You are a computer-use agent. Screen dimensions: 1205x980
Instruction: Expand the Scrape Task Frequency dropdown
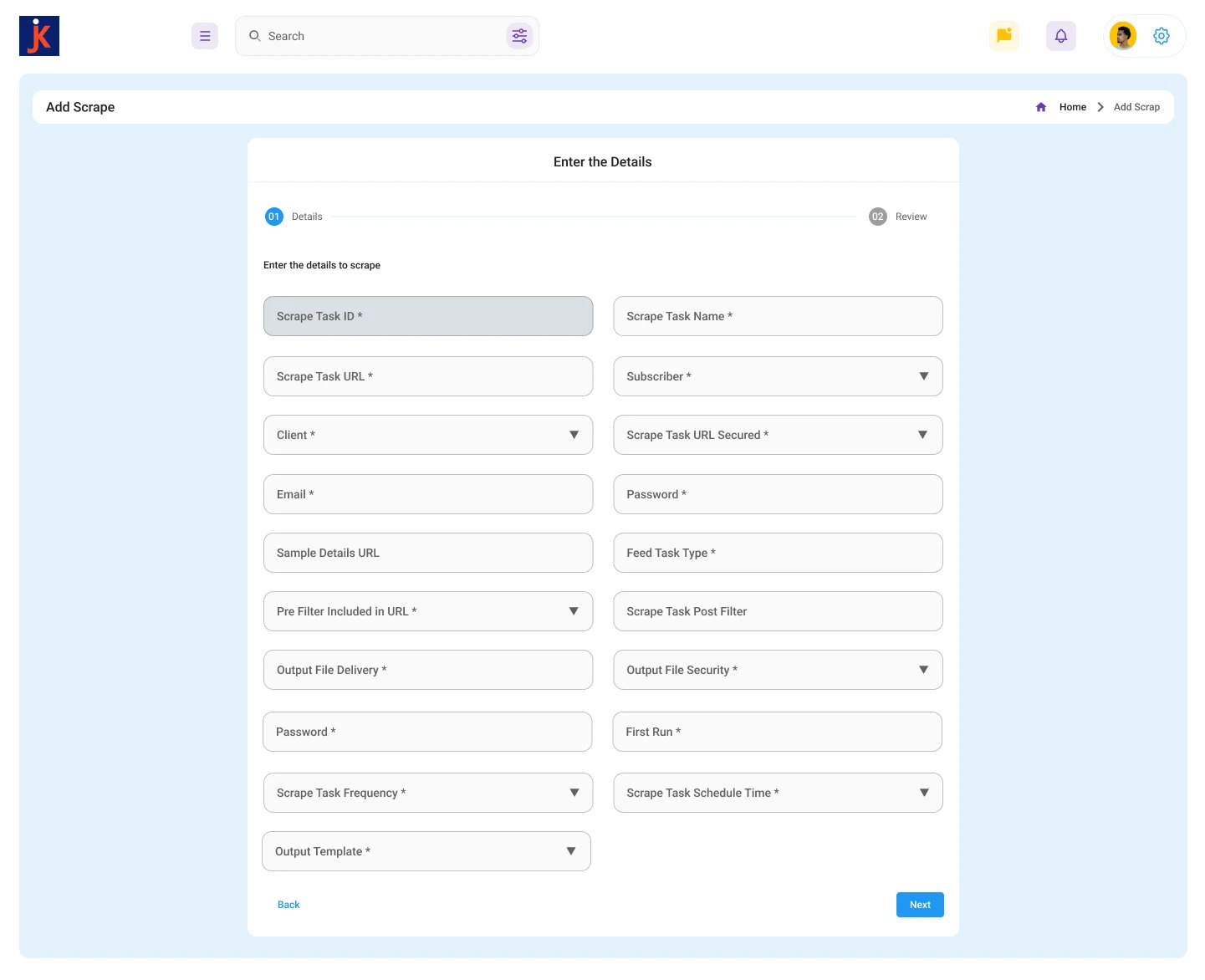tap(428, 793)
